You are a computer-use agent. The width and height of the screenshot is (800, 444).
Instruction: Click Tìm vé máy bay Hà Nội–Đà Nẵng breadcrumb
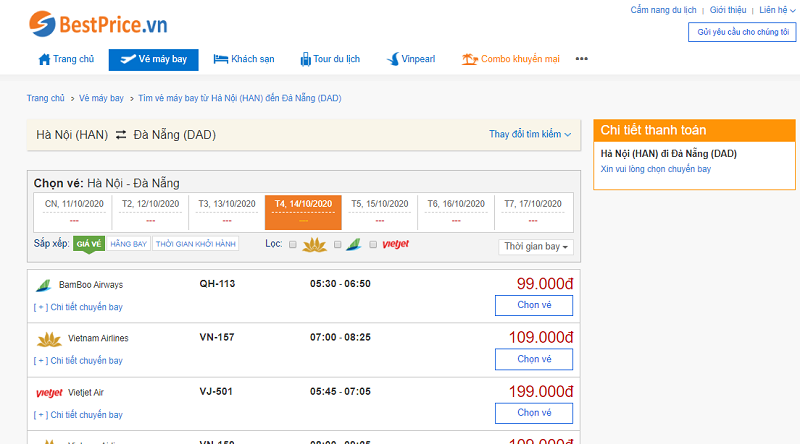240,98
